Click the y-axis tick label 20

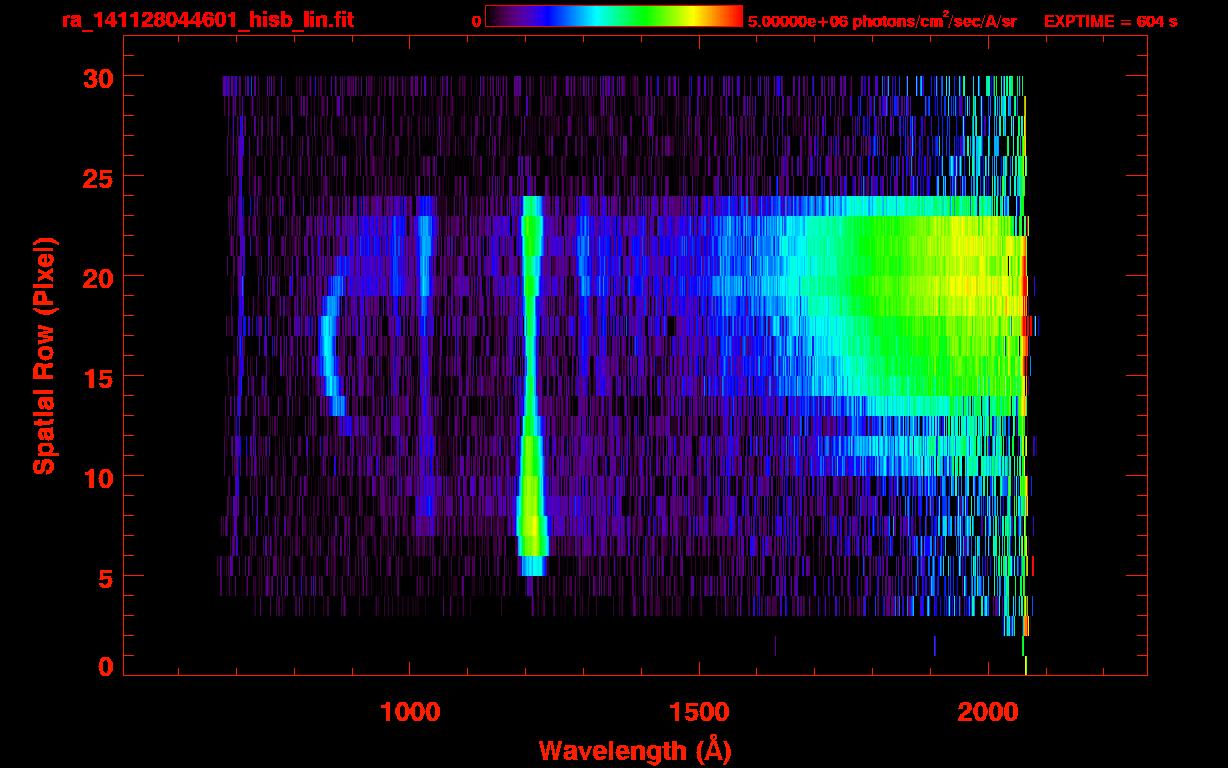pos(96,277)
